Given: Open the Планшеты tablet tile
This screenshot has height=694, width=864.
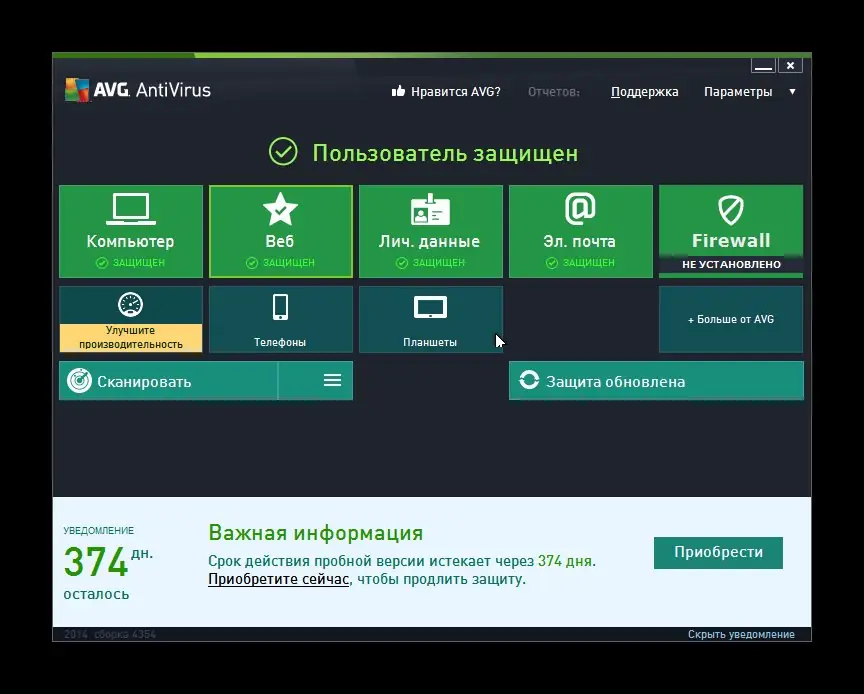Looking at the screenshot, I should click(x=430, y=319).
